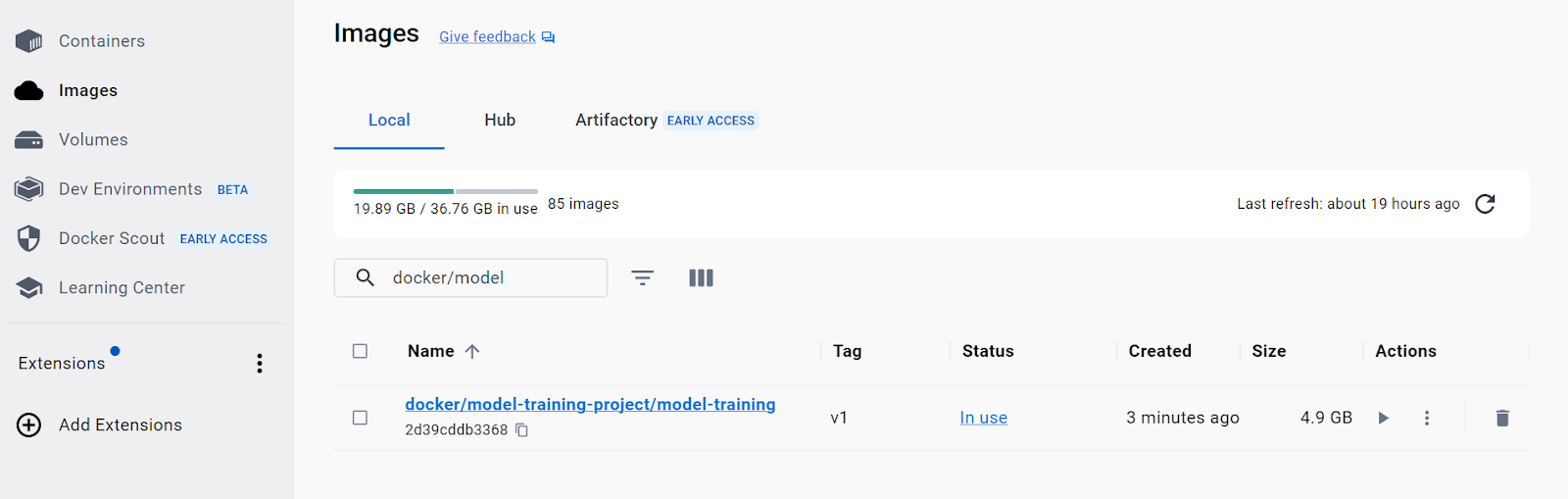
Task: Open Extensions three-dot menu
Action: click(260, 364)
